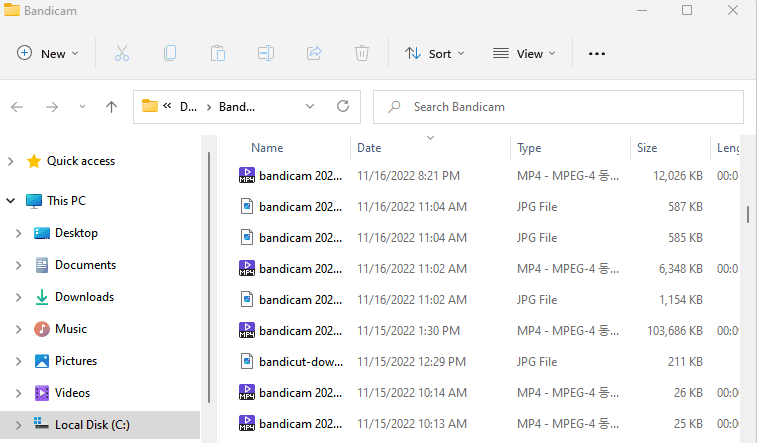The width and height of the screenshot is (766, 443).
Task: Click the Rename icon in toolbar
Action: tap(266, 53)
